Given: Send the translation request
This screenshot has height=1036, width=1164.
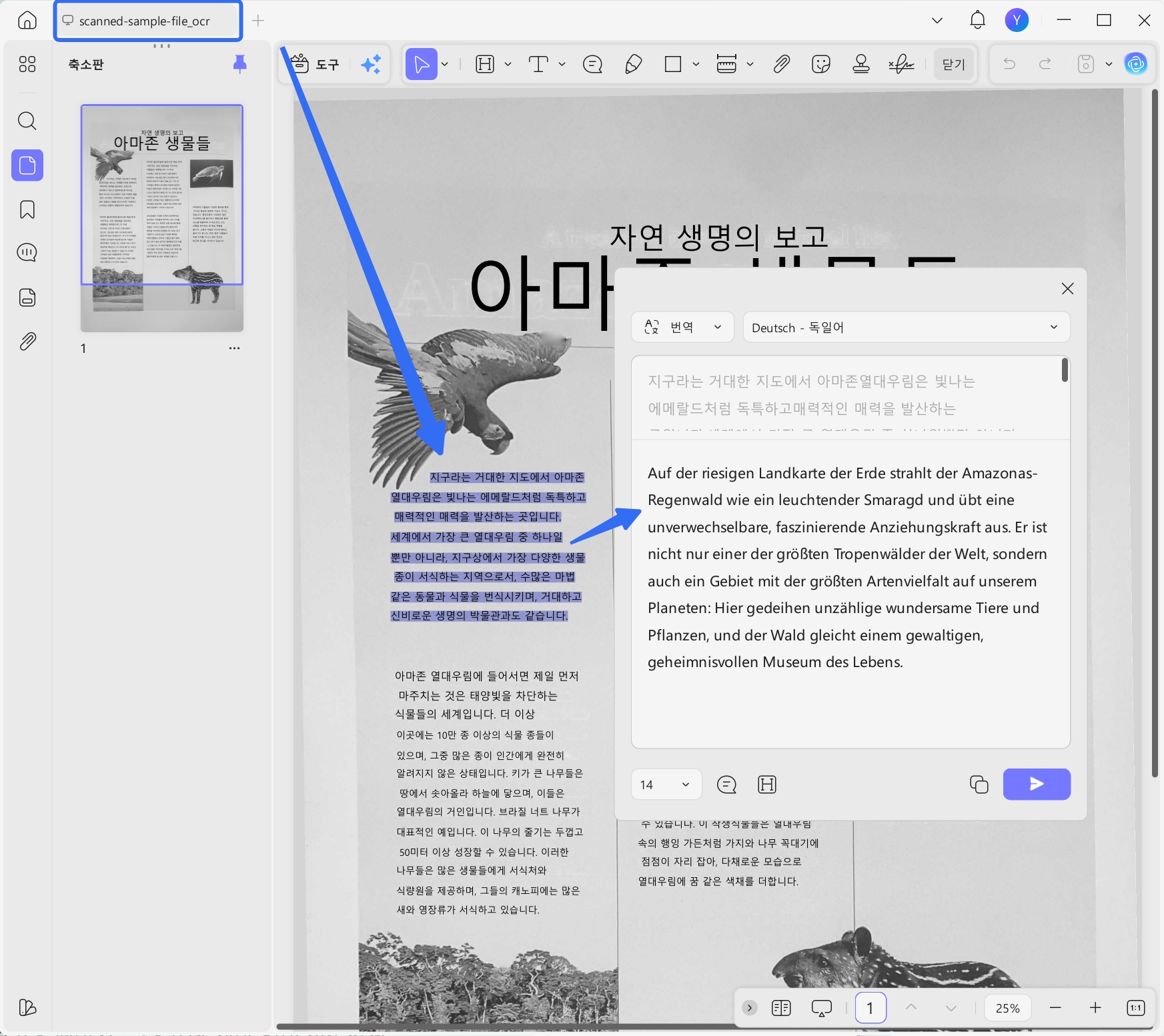Looking at the screenshot, I should pos(1037,784).
